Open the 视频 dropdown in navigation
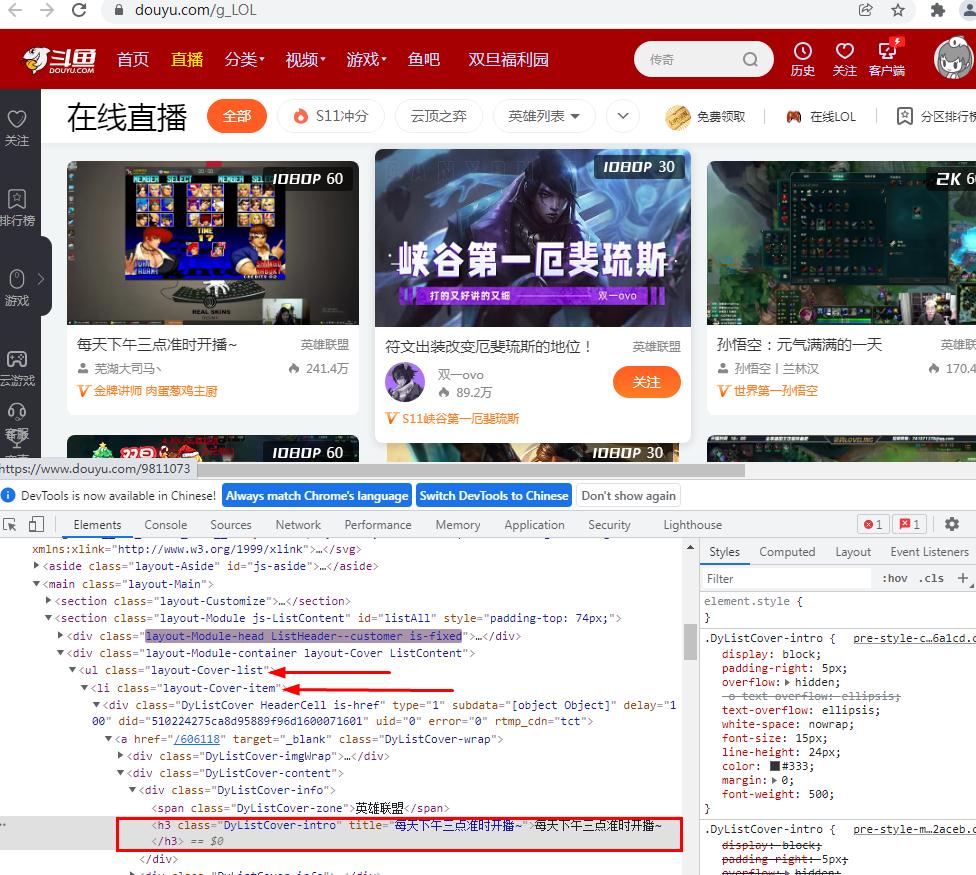This screenshot has height=875, width=976. click(305, 60)
